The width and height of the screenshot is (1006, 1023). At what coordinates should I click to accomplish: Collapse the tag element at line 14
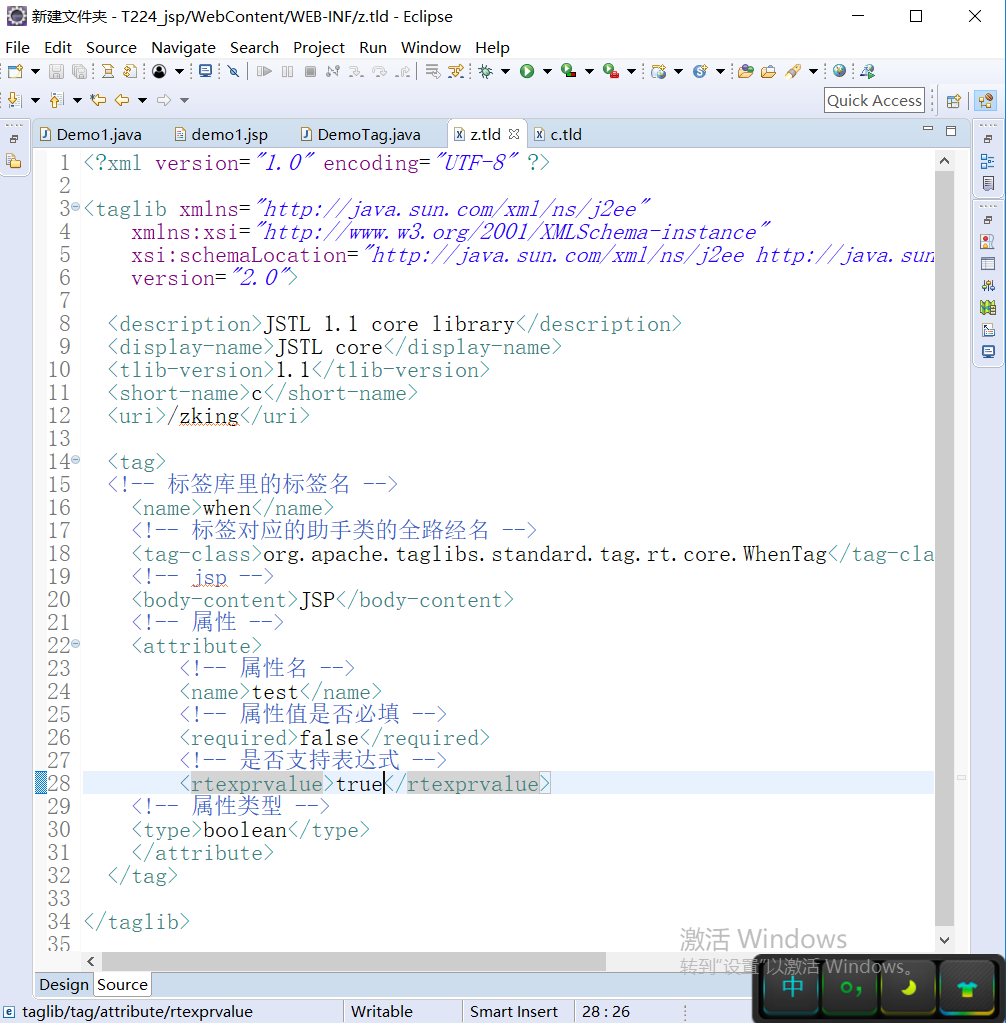click(x=76, y=459)
